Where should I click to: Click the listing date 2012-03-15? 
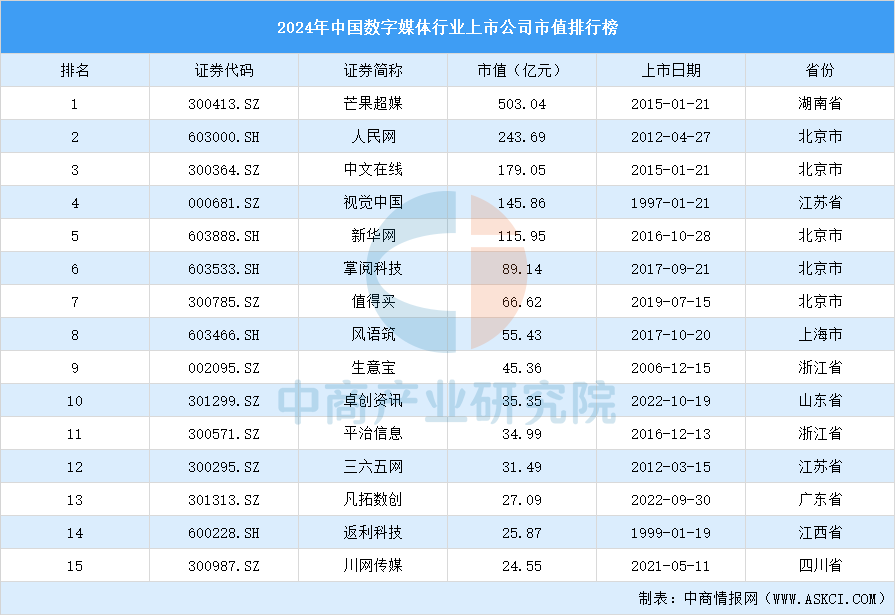pos(671,468)
